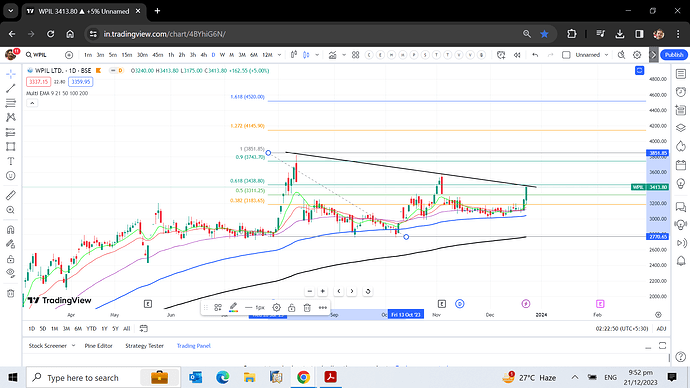Delete the selected drawing with trash icon
690x388 pixels.
point(307,308)
